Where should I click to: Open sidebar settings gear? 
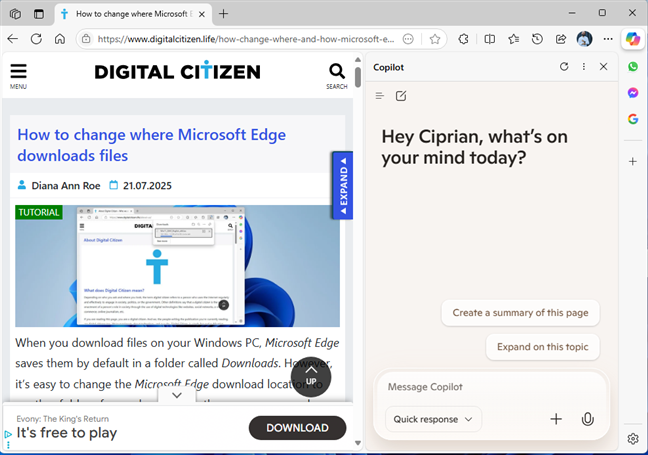tap(633, 438)
